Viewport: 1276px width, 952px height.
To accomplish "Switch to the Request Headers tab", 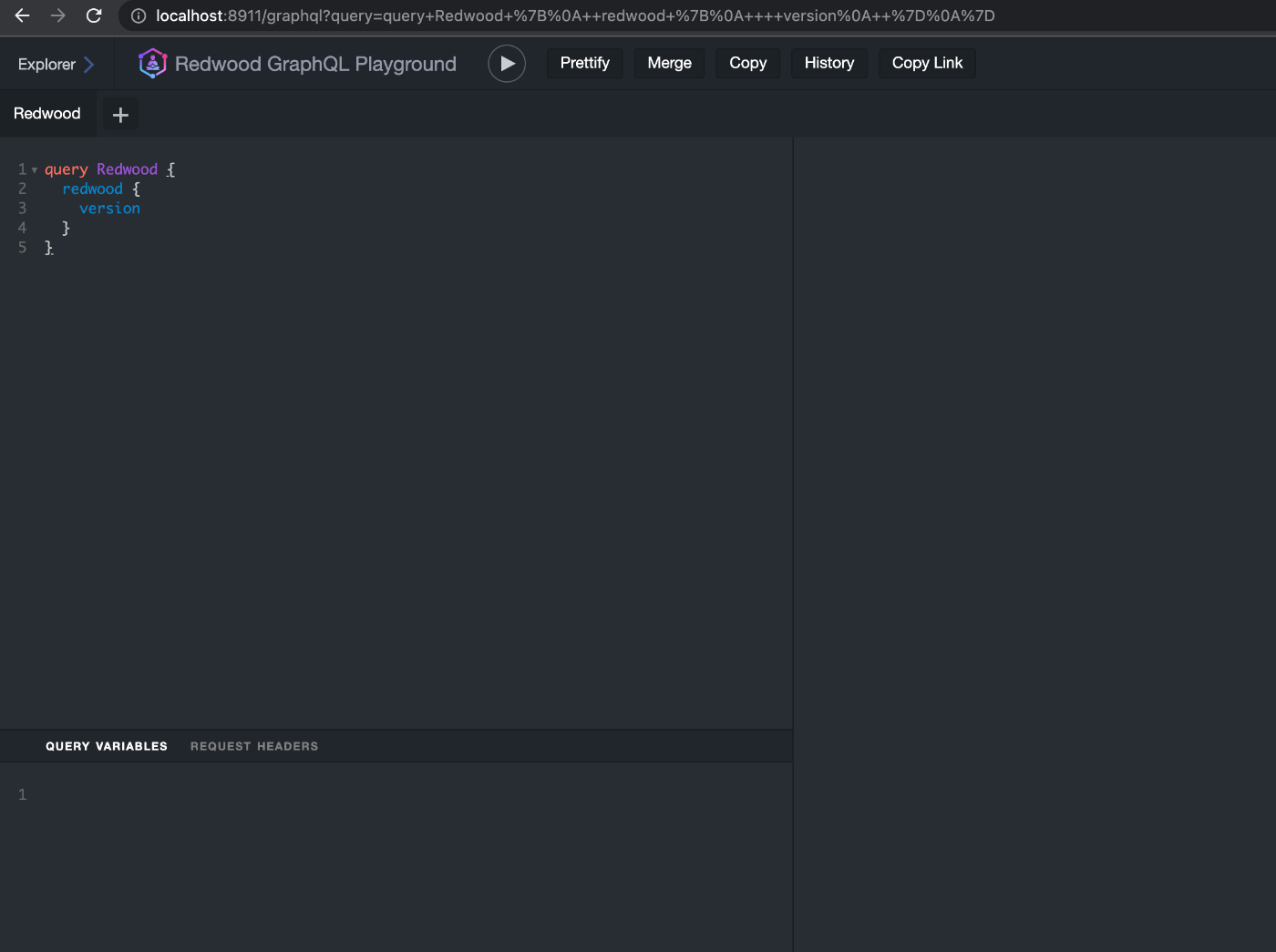I will click(x=254, y=746).
